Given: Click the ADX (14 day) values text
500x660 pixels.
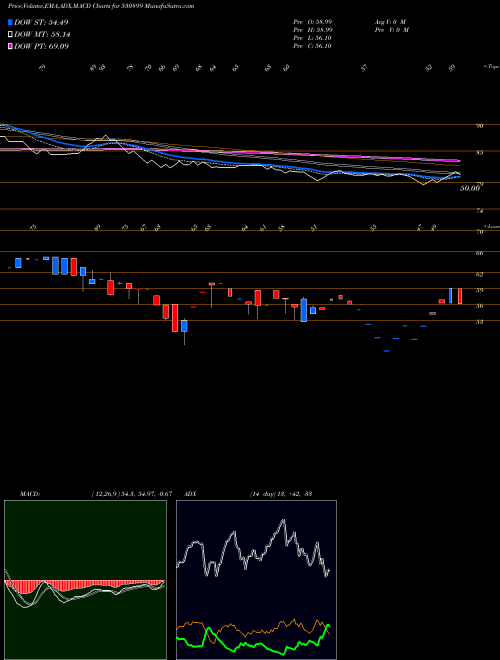Looking at the screenshot, I should [280, 493].
